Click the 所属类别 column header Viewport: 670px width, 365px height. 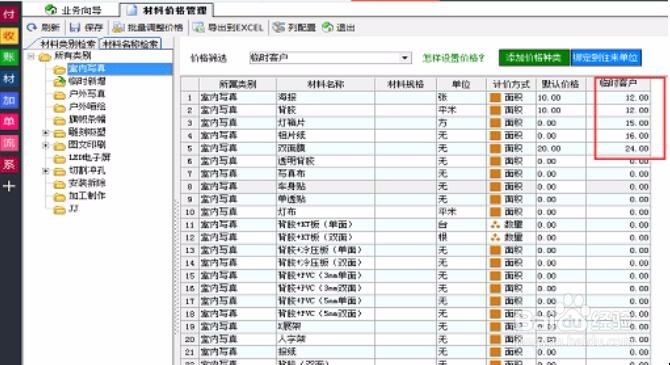[x=238, y=84]
